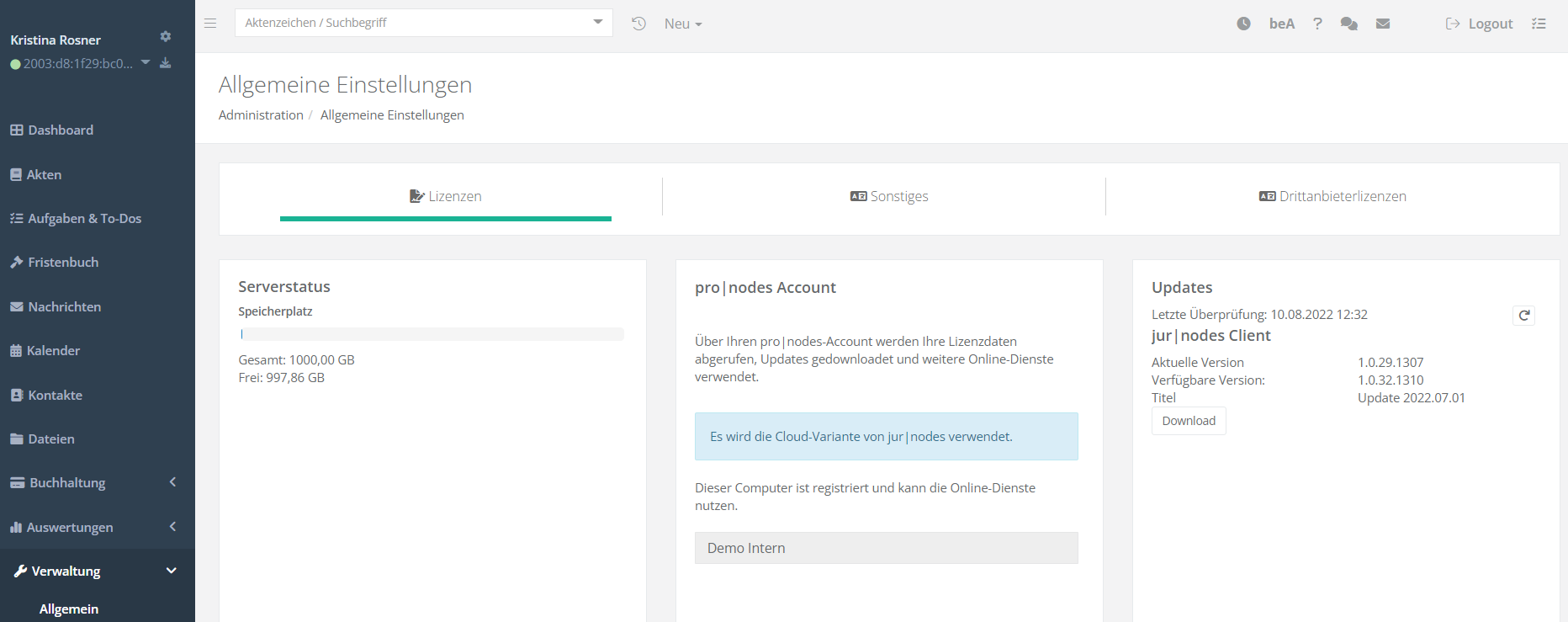The height and width of the screenshot is (622, 1568).
Task: Click the time tracking clock icon
Action: point(1243,24)
